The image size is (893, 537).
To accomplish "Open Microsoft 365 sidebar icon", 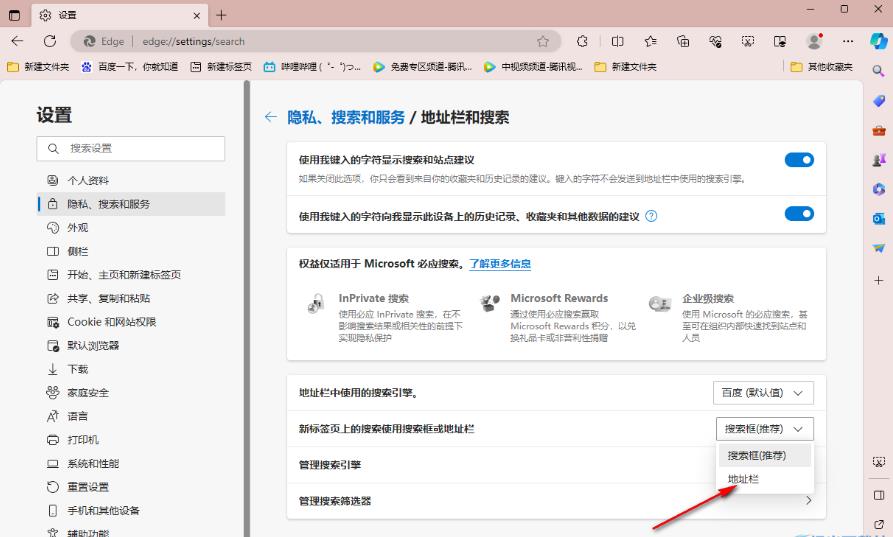I will point(879,189).
